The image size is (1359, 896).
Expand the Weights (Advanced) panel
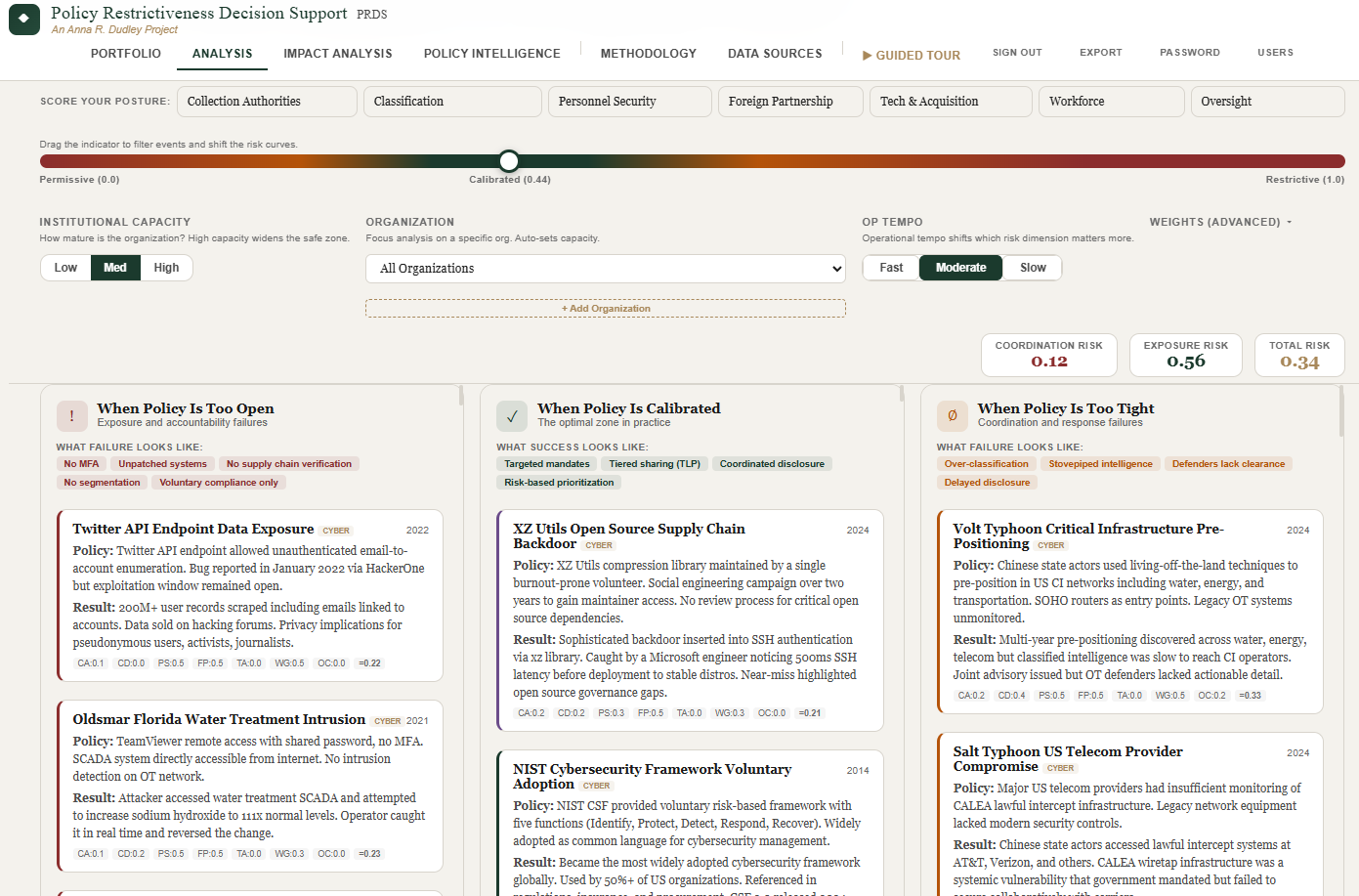pyautogui.click(x=1219, y=222)
